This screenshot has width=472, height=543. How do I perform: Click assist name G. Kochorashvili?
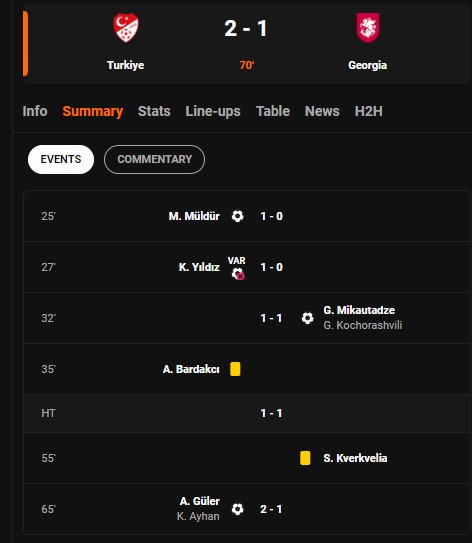click(363, 325)
